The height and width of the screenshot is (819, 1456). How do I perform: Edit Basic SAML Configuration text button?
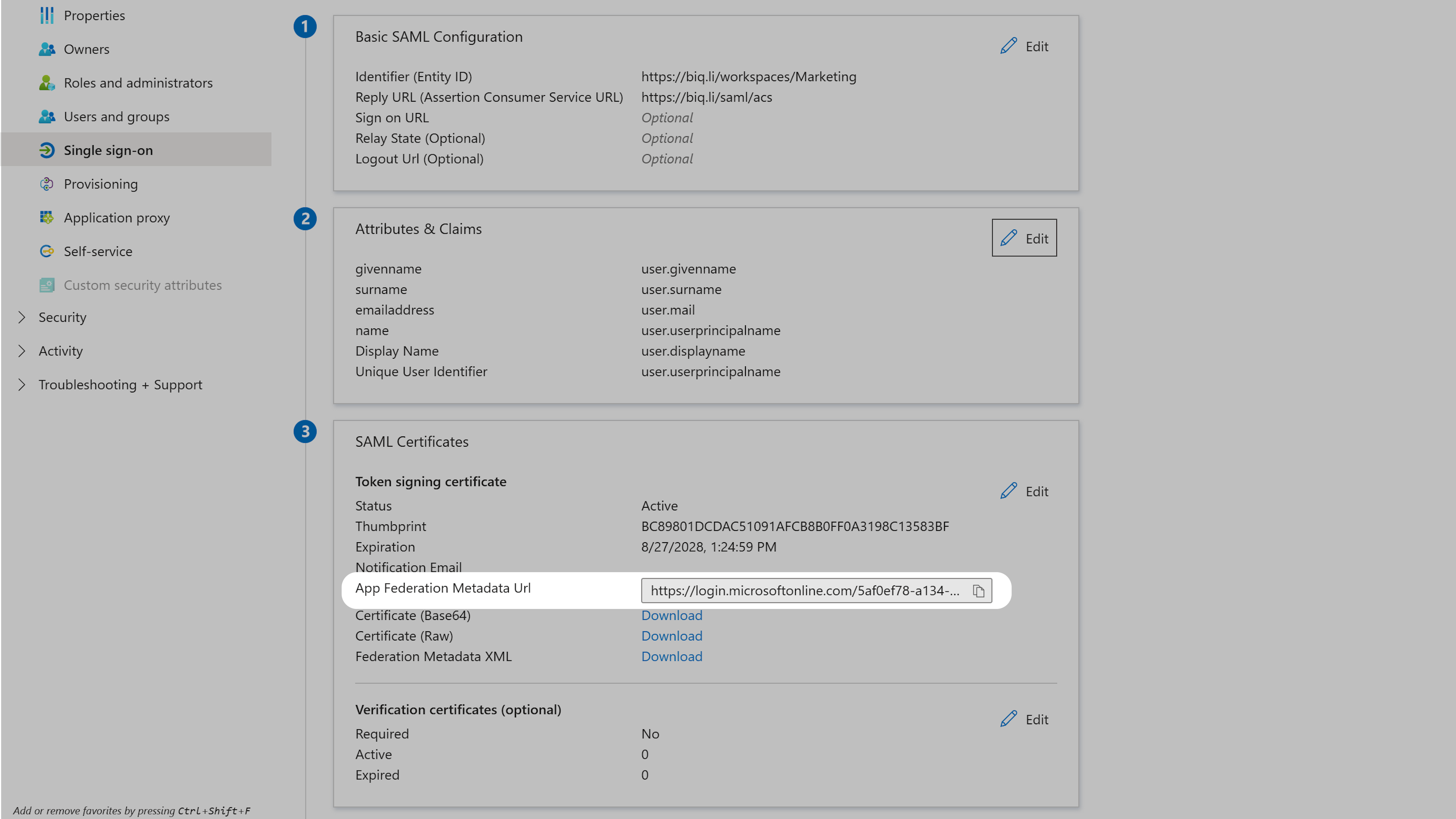(x=1037, y=46)
